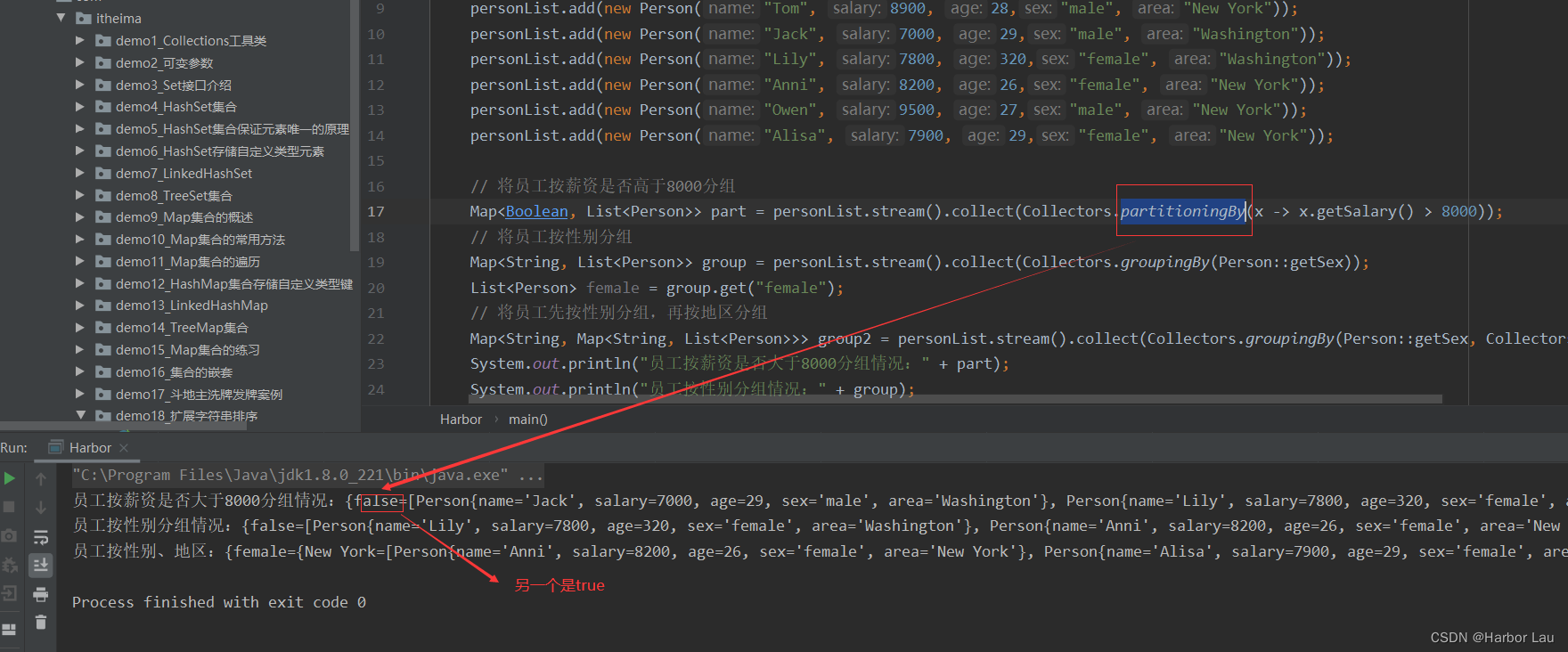Image resolution: width=1568 pixels, height=652 pixels.
Task: Click the comment on line 21 about 地区分组
Action: [619, 313]
